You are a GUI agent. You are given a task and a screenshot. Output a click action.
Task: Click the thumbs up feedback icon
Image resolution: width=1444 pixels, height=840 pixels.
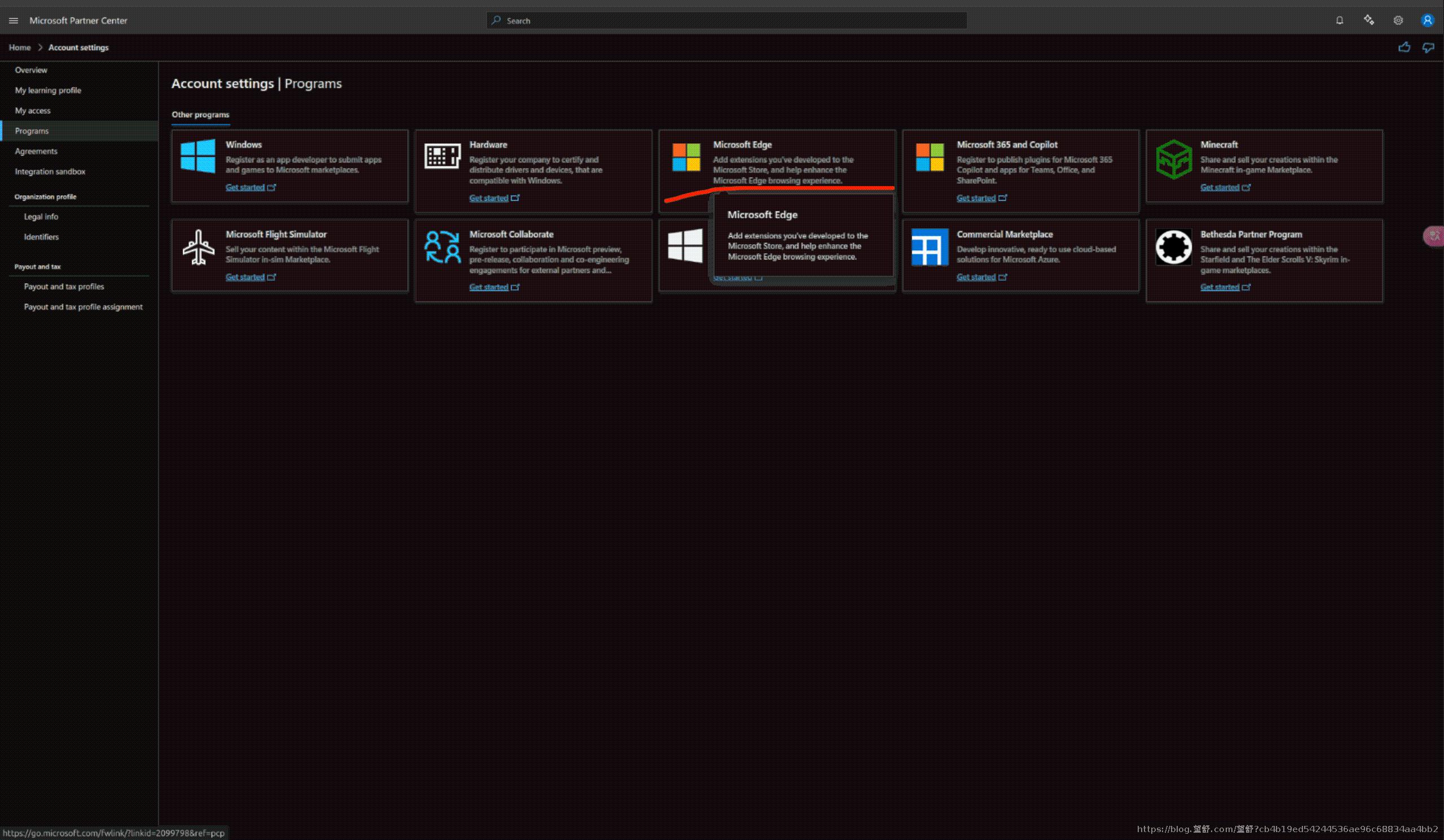[1404, 47]
